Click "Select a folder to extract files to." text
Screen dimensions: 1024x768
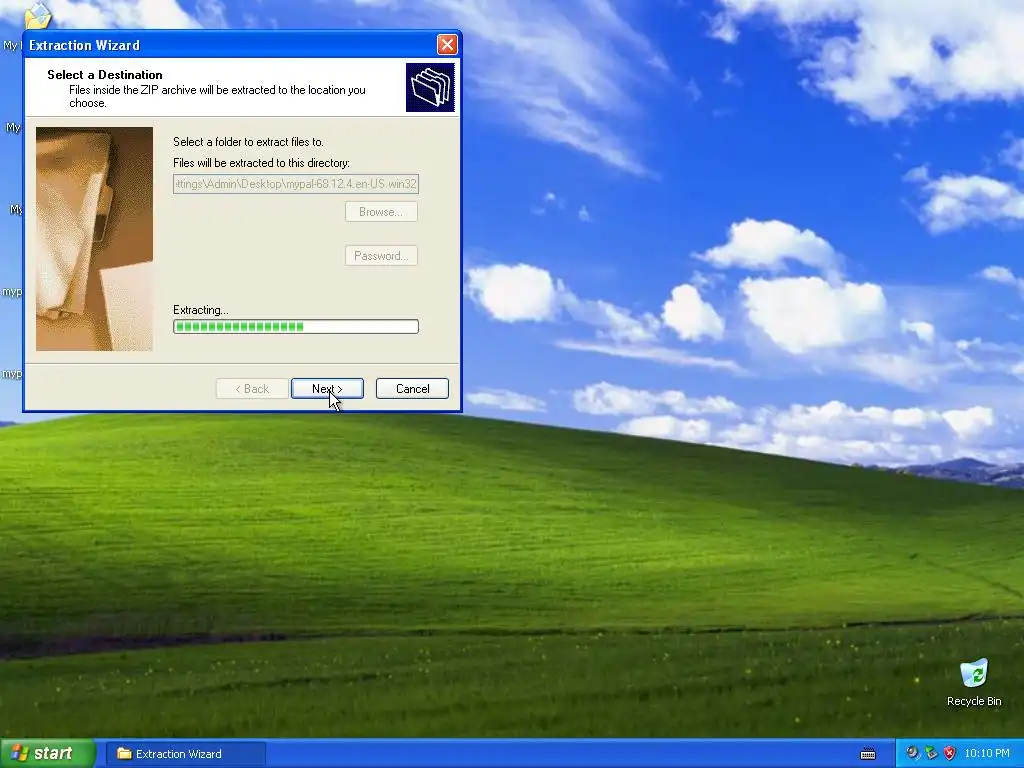point(248,142)
